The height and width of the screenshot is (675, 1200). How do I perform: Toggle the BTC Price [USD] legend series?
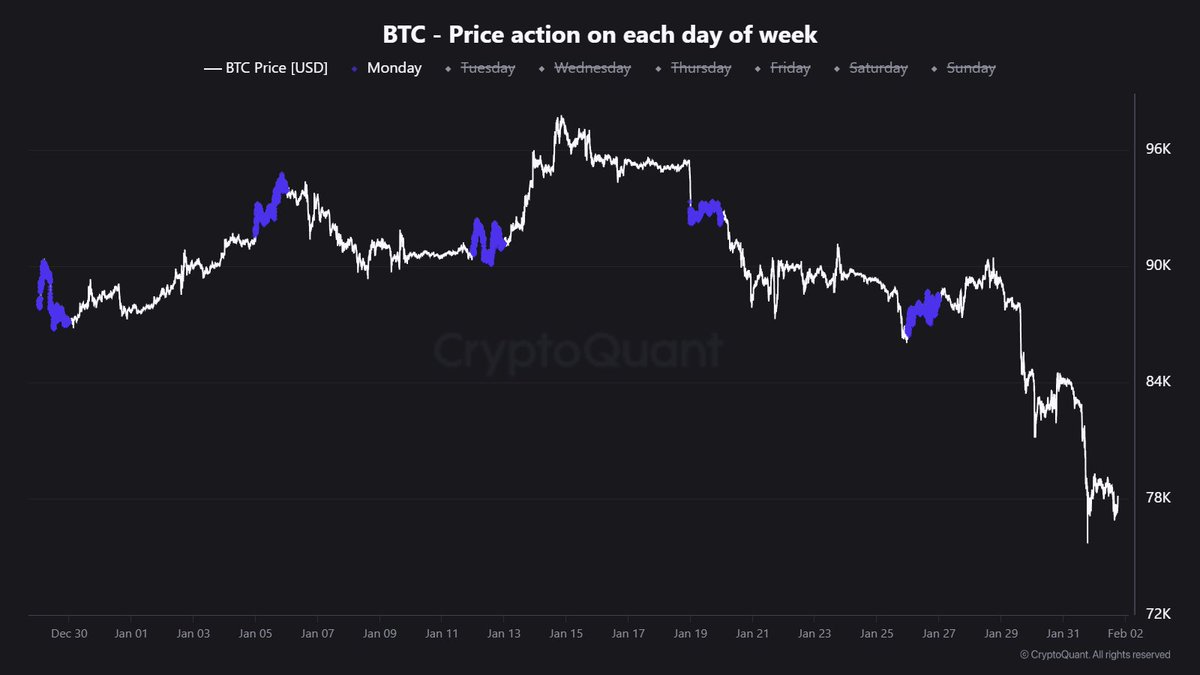pyautogui.click(x=266, y=68)
